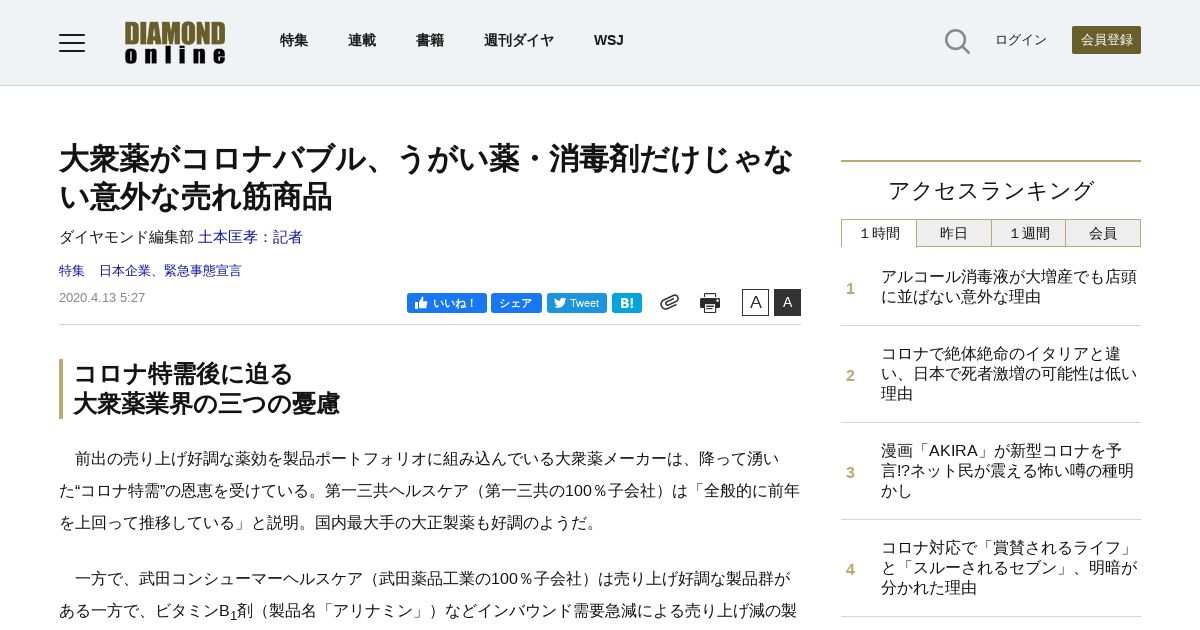Click subheading コロナ特需後に迫る
The image size is (1200, 630).
183,374
